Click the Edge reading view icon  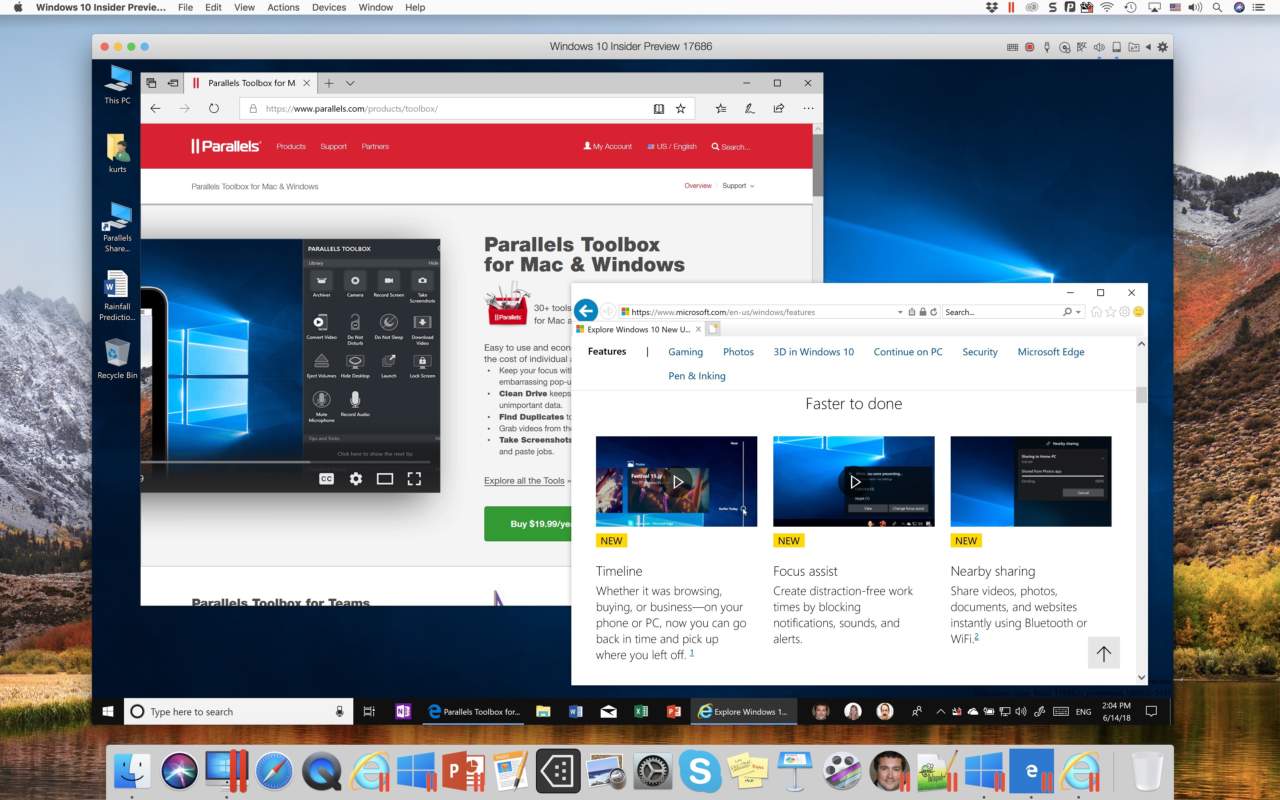click(658, 108)
